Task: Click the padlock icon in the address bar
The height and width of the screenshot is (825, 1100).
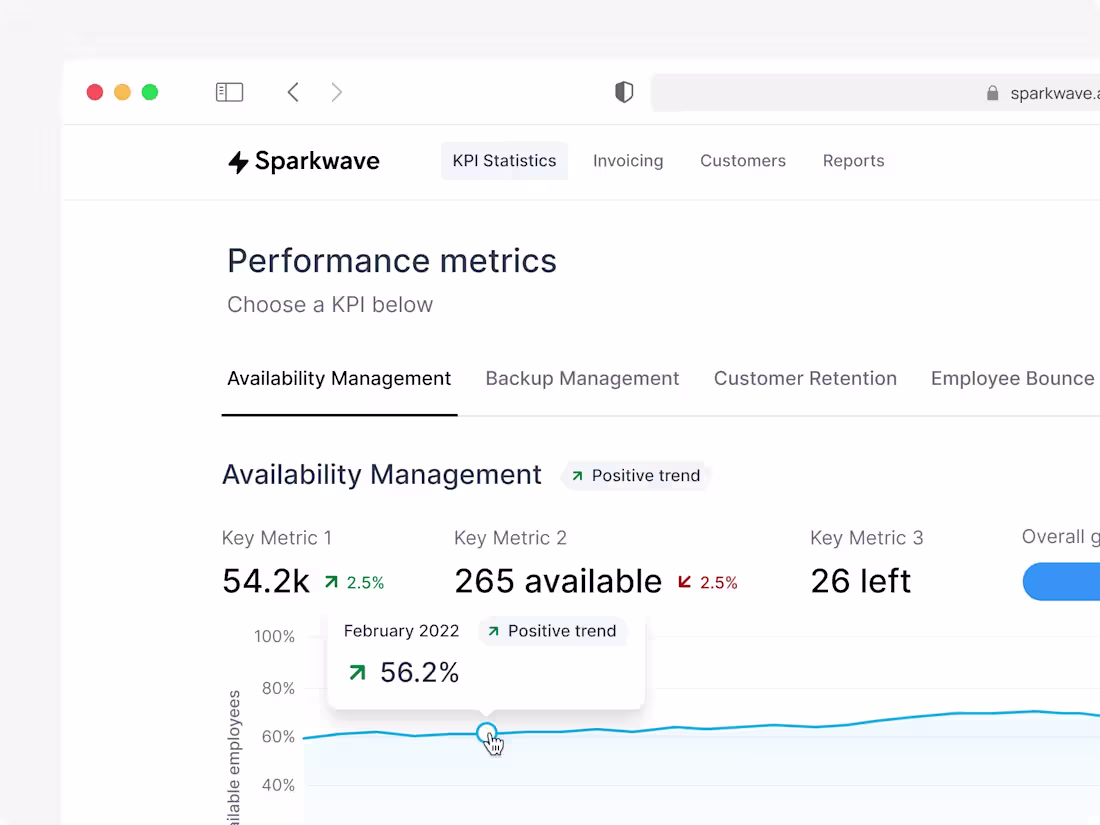Action: point(992,92)
